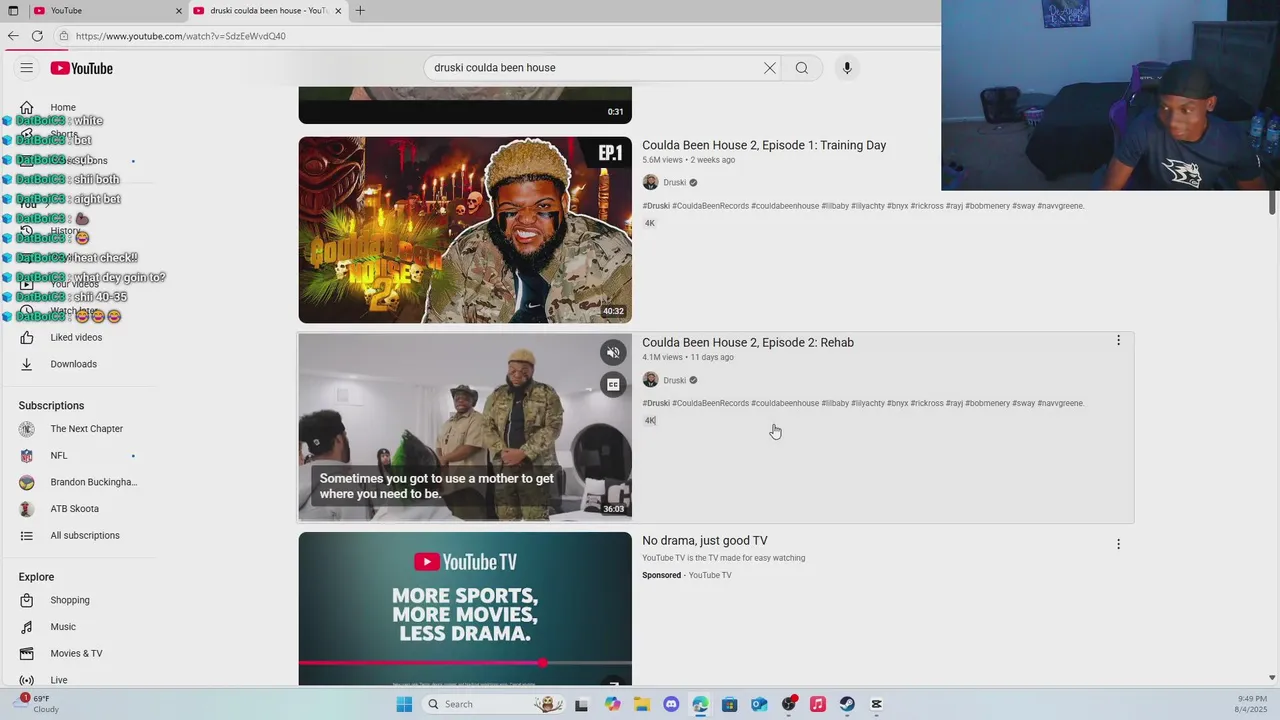Click the taskbar Search box
1280x720 pixels.
491,704
